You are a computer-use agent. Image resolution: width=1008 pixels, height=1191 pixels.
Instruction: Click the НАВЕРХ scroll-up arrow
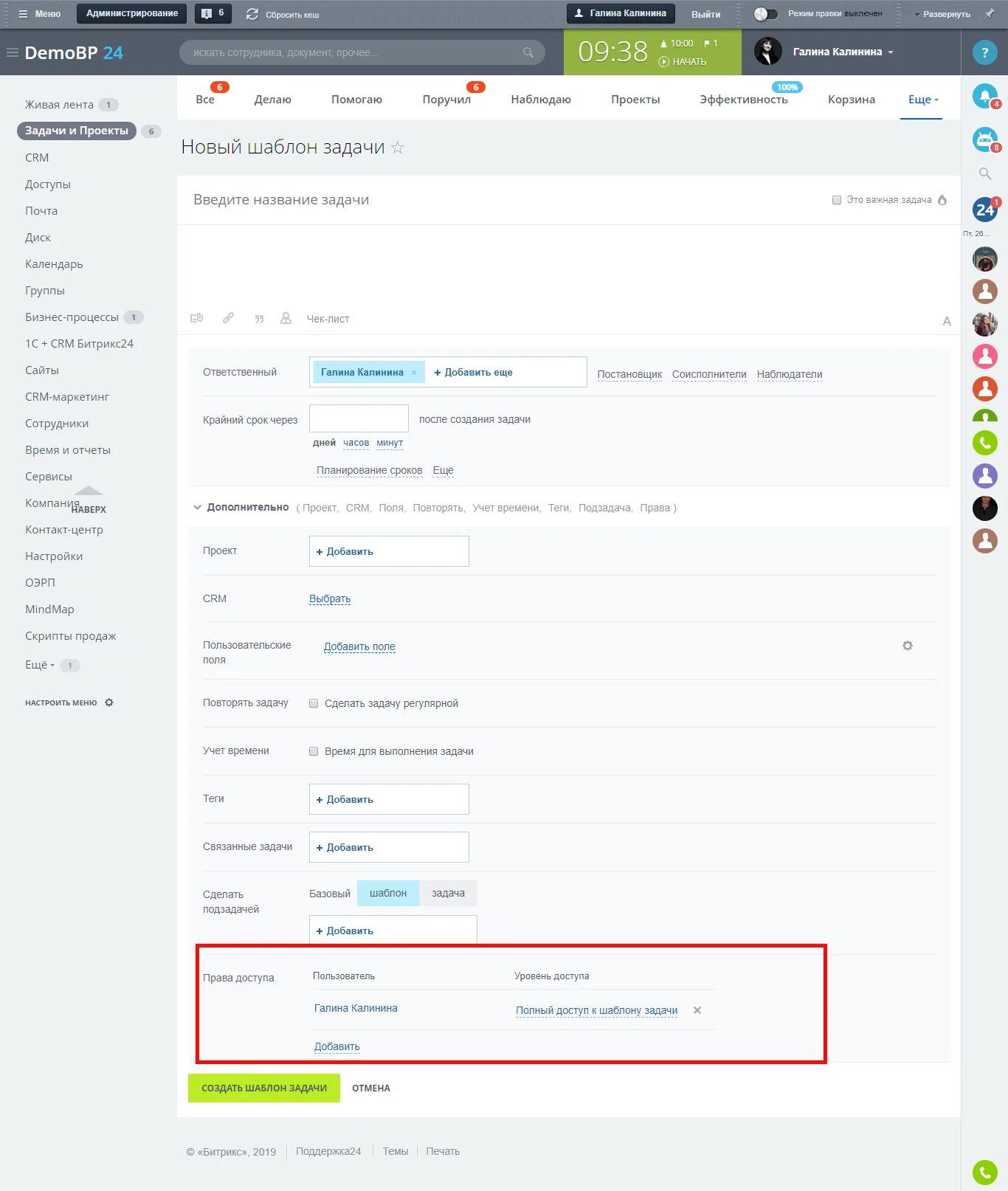89,500
